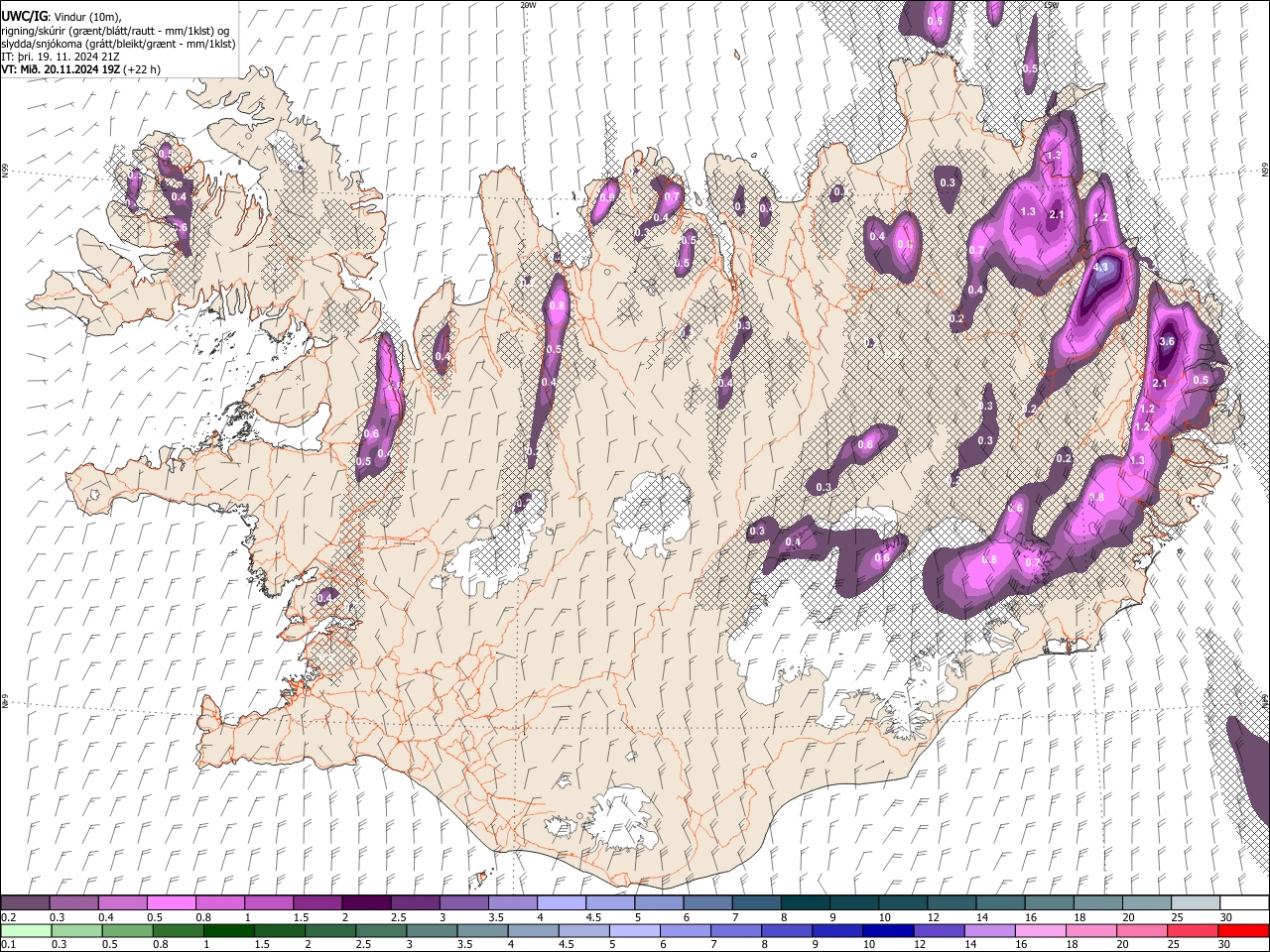Select the dark navy blue rain swatch labeled 10
The width and height of the screenshot is (1270, 952).
(x=888, y=931)
